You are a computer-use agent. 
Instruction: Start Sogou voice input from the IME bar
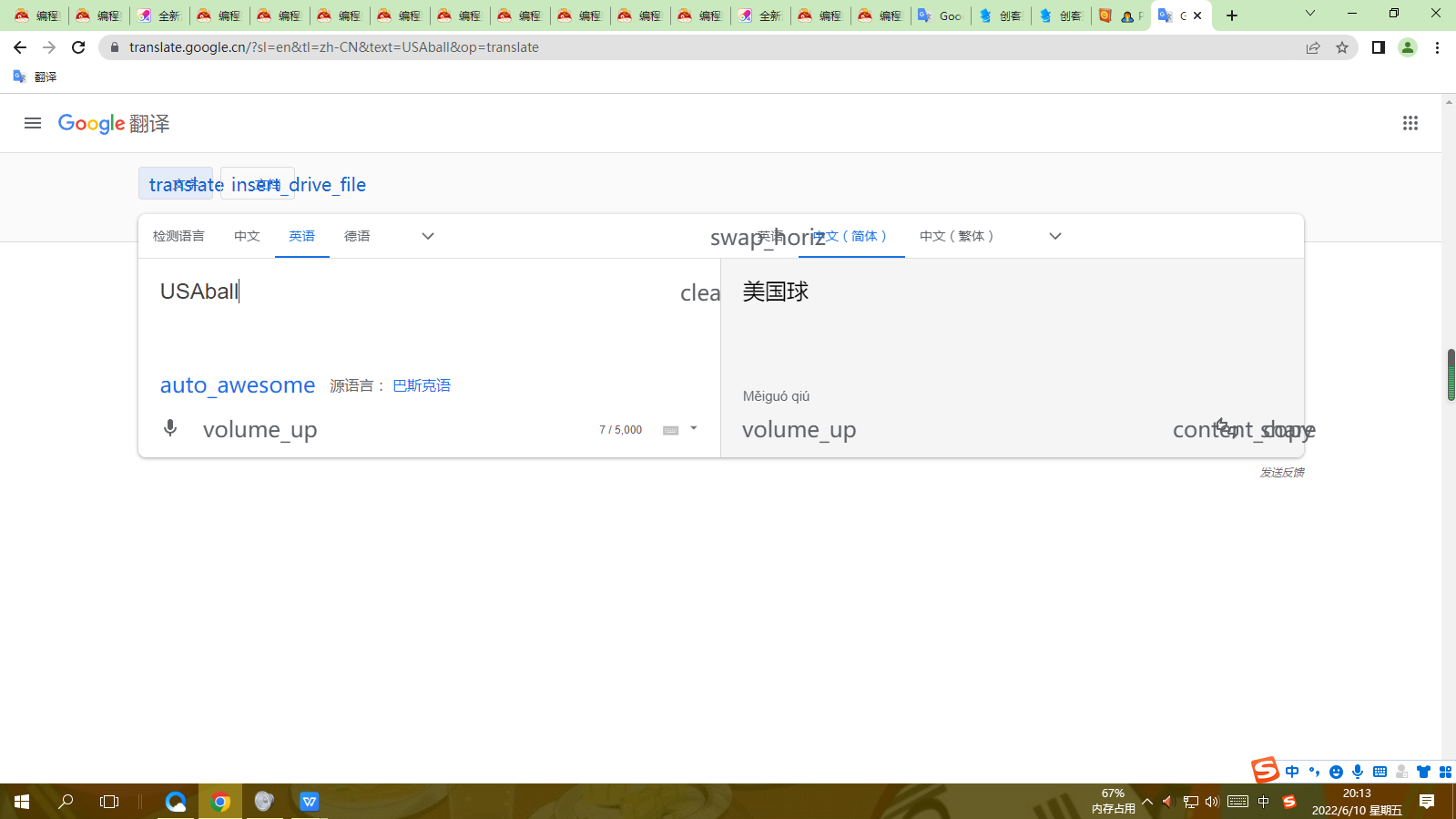(x=1358, y=772)
